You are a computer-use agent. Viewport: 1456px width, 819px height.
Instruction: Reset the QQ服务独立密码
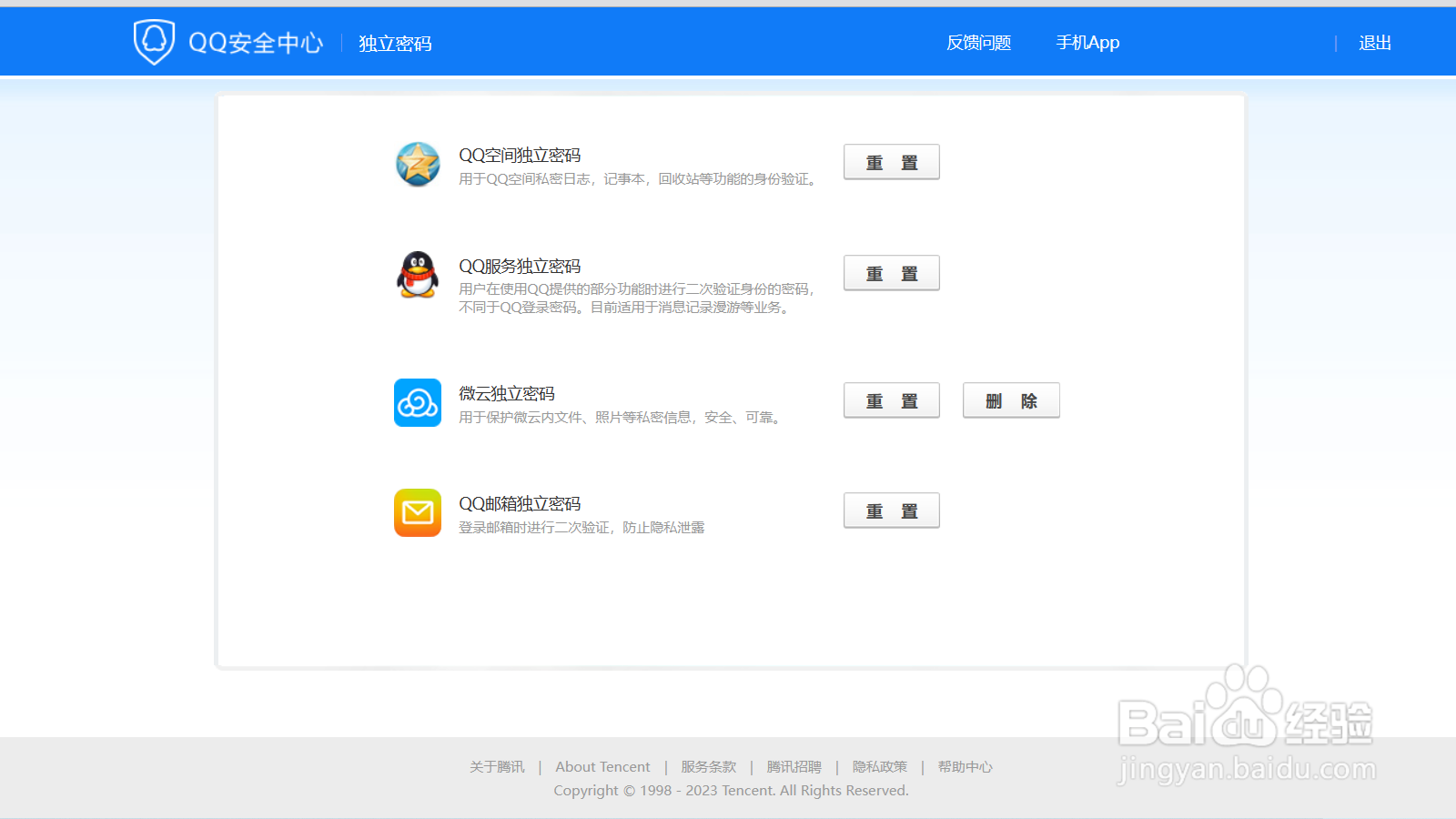click(x=892, y=273)
